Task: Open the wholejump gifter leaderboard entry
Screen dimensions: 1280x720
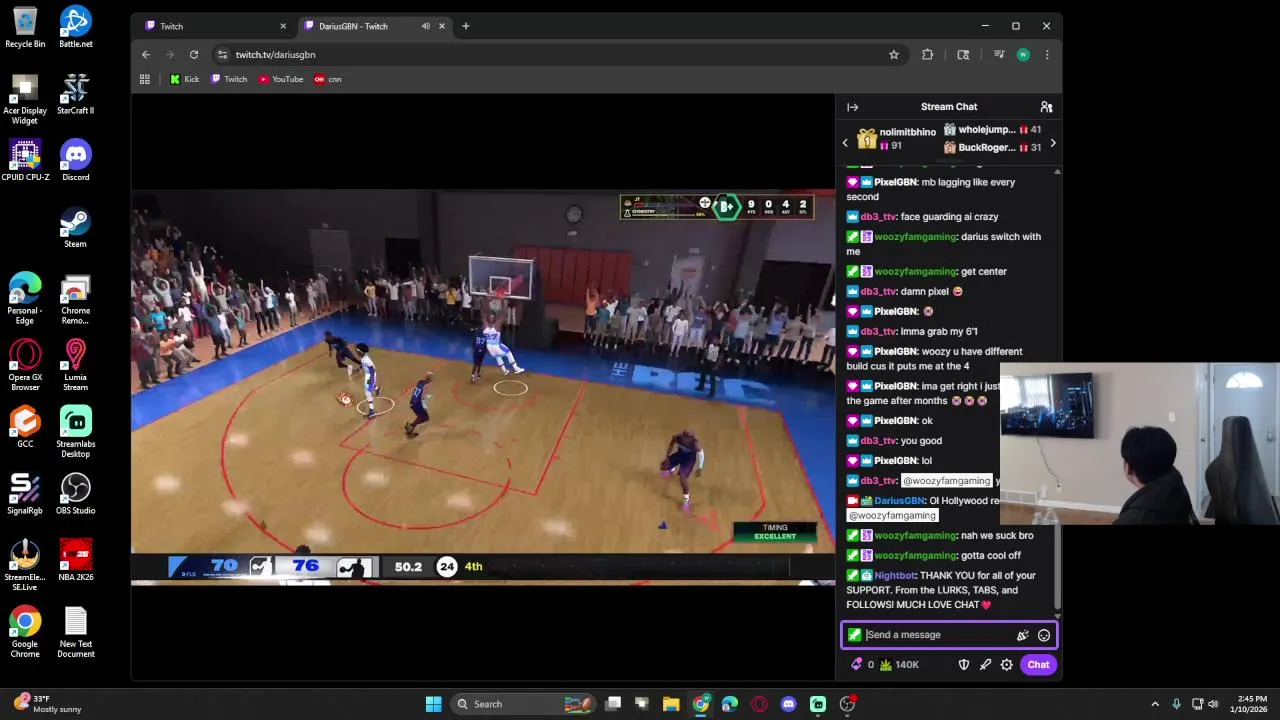Action: (x=992, y=130)
